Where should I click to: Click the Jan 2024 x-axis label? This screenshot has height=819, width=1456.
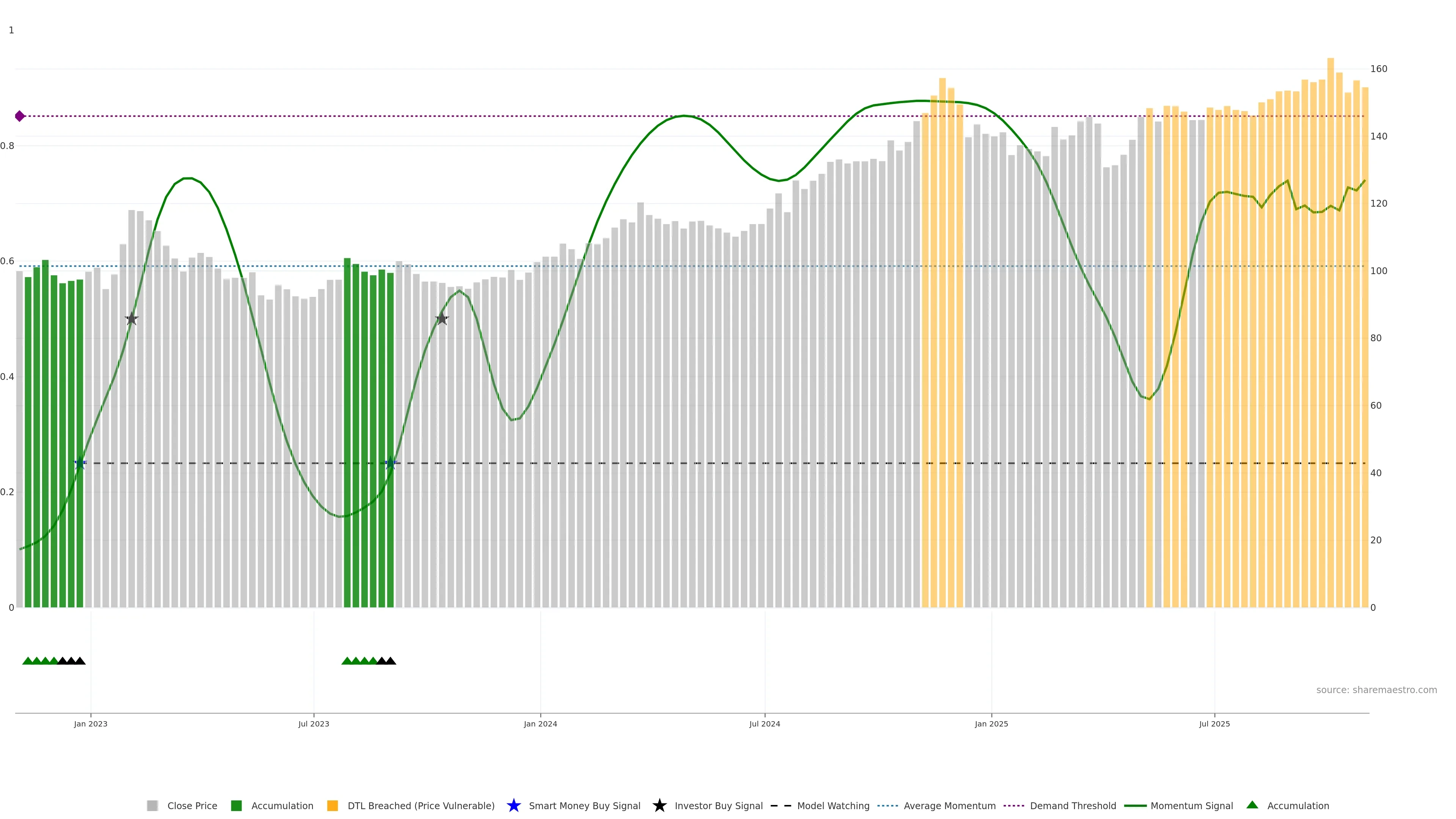click(540, 724)
